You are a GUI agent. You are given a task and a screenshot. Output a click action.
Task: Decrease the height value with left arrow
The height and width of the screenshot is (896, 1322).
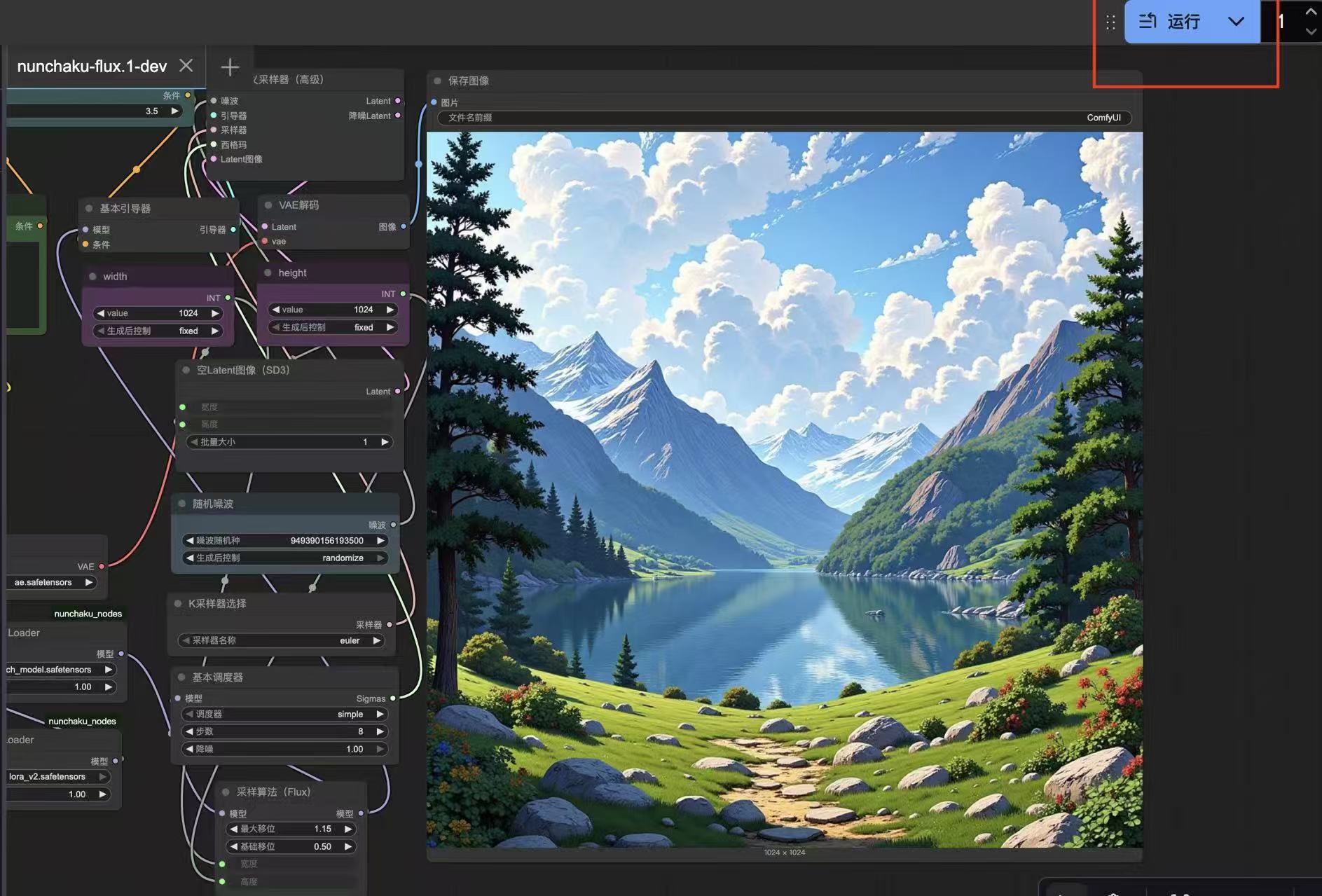[276, 310]
